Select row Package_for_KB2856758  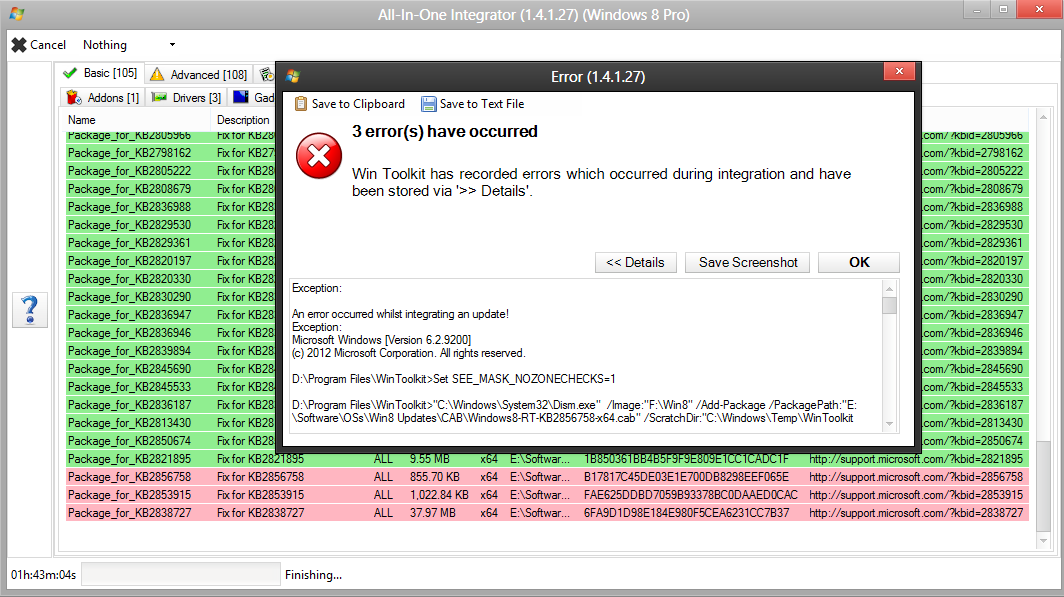click(x=548, y=477)
